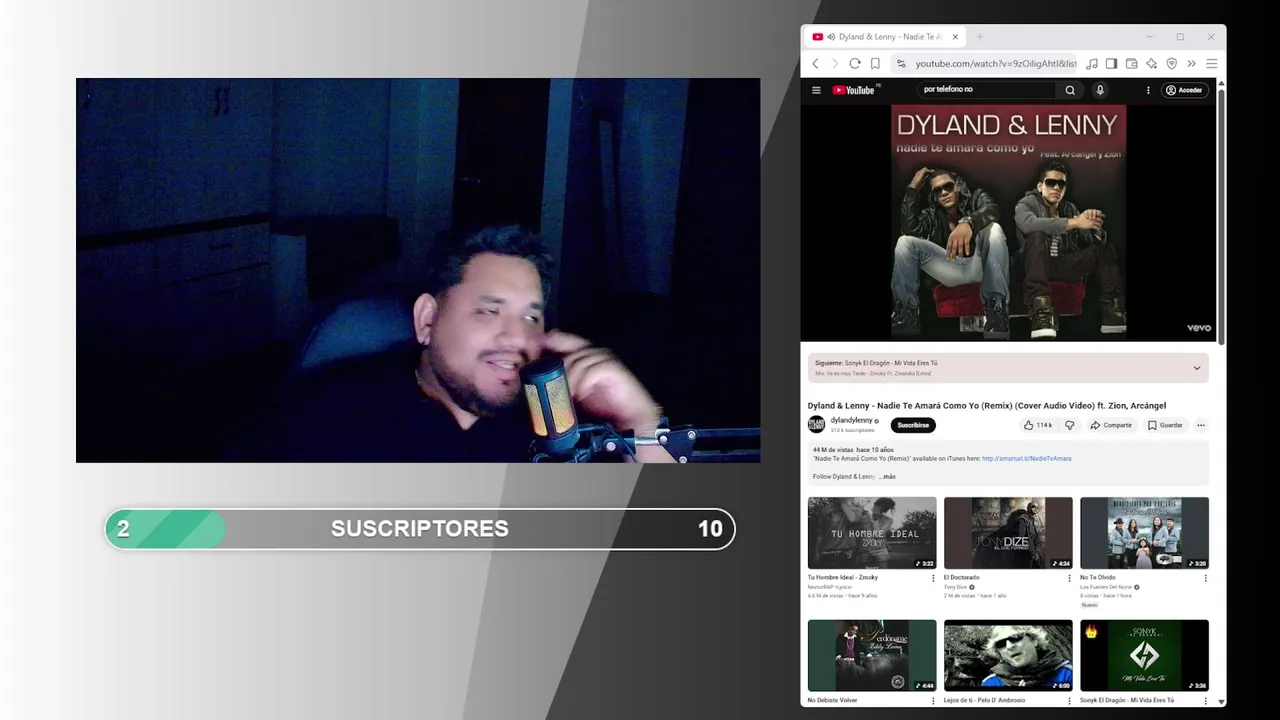Screen dimensions: 1280x720
Task: Open a new browser tab
Action: (980, 37)
